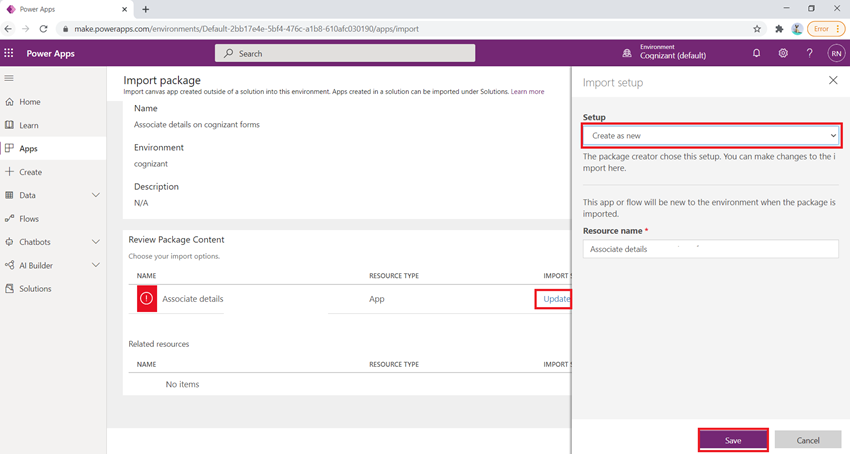Click the browser Error button
Image resolution: width=850 pixels, height=454 pixels.
tap(826, 29)
